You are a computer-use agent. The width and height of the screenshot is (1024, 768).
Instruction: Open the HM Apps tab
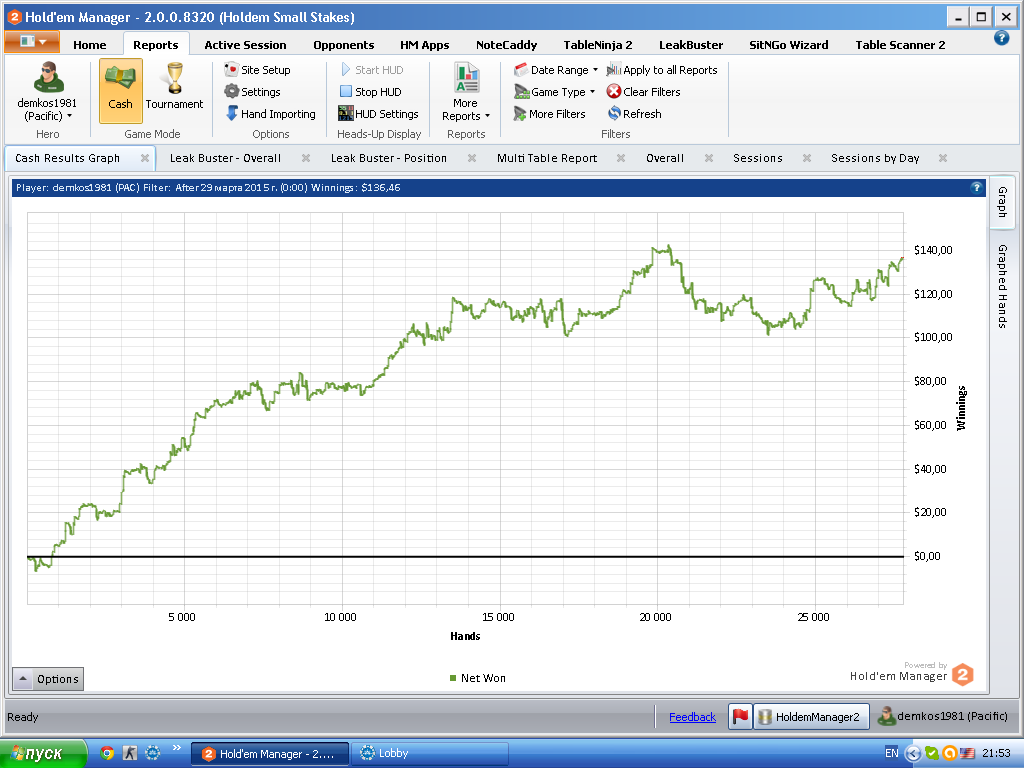[x=424, y=45]
